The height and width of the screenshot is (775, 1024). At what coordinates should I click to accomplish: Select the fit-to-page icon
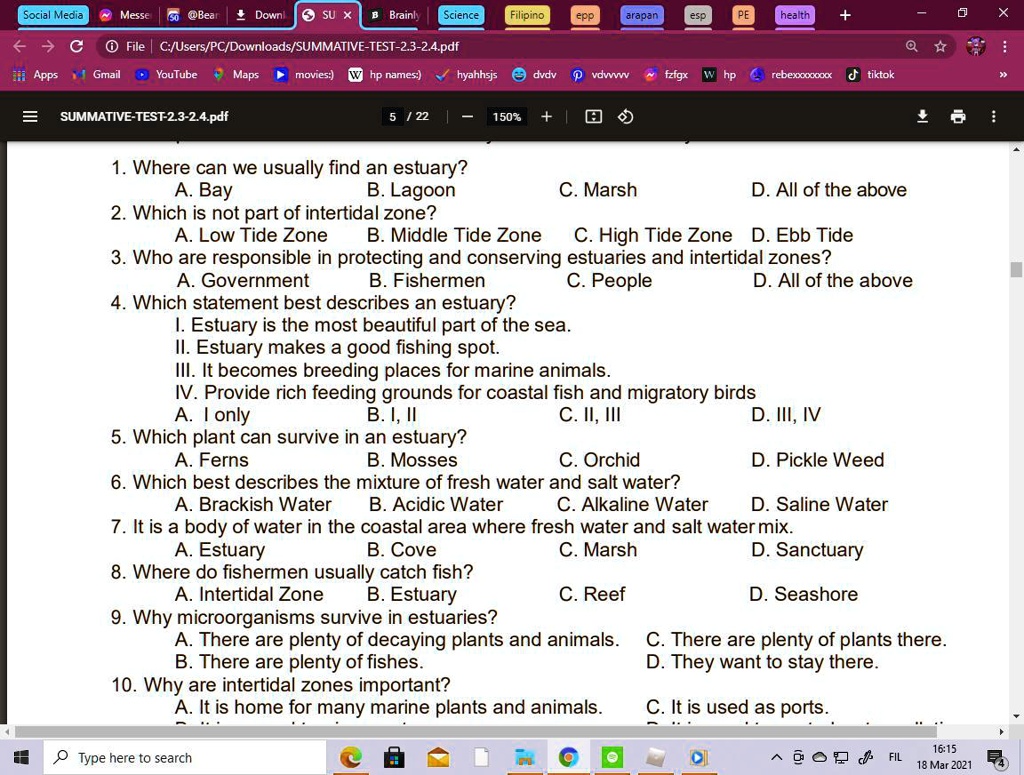click(593, 117)
